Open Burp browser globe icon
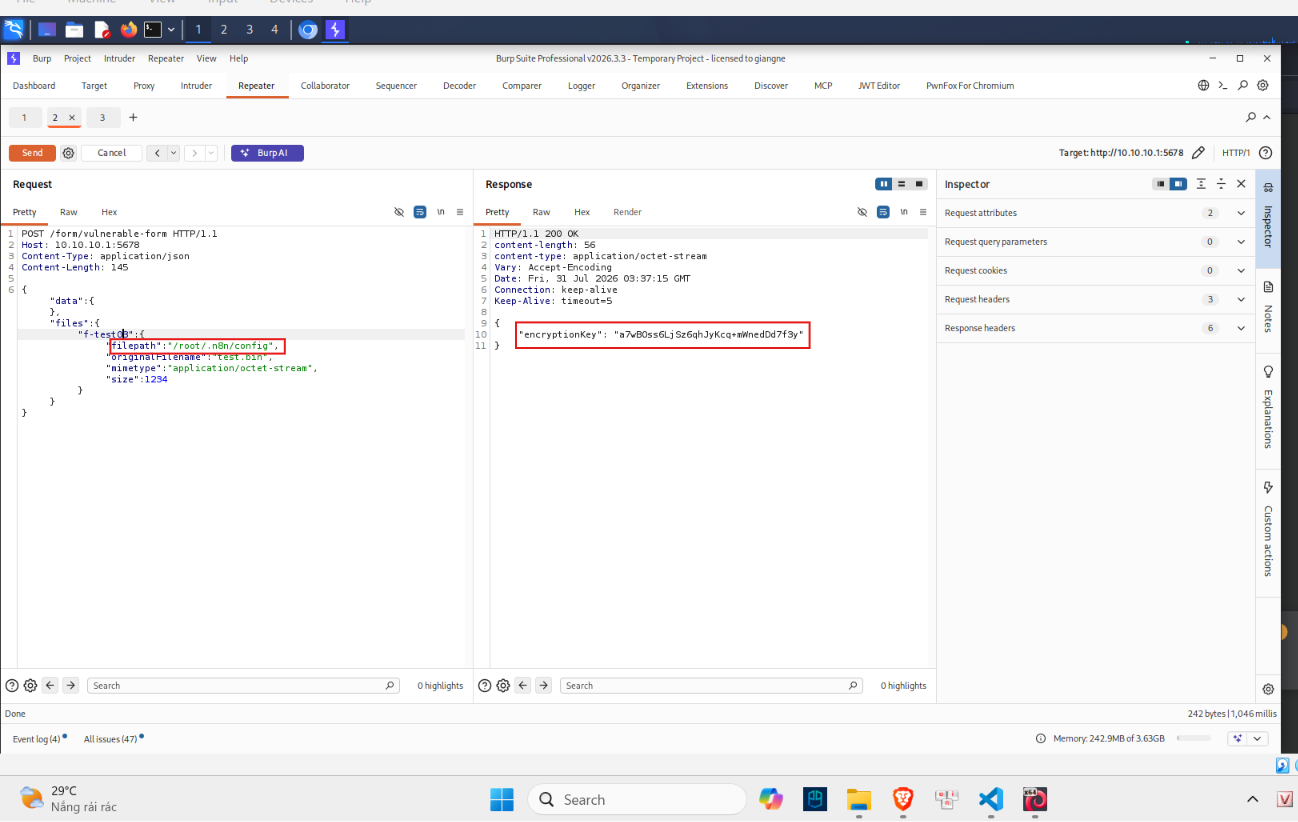Viewport: 1298px width, 822px height. pyautogui.click(x=1204, y=86)
